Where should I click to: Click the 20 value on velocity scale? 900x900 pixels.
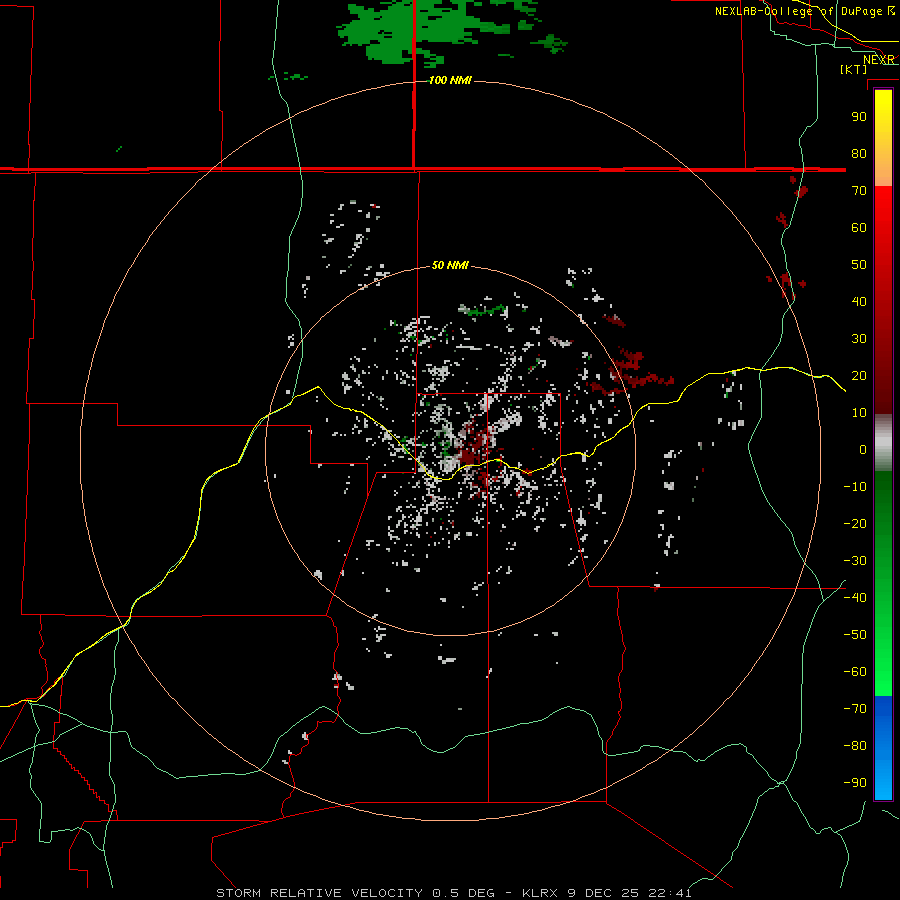pos(859,375)
